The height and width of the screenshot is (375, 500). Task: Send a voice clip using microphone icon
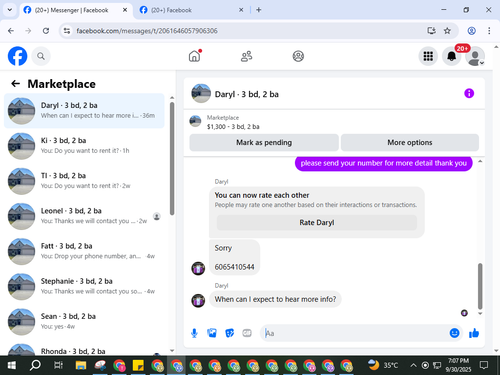194,333
